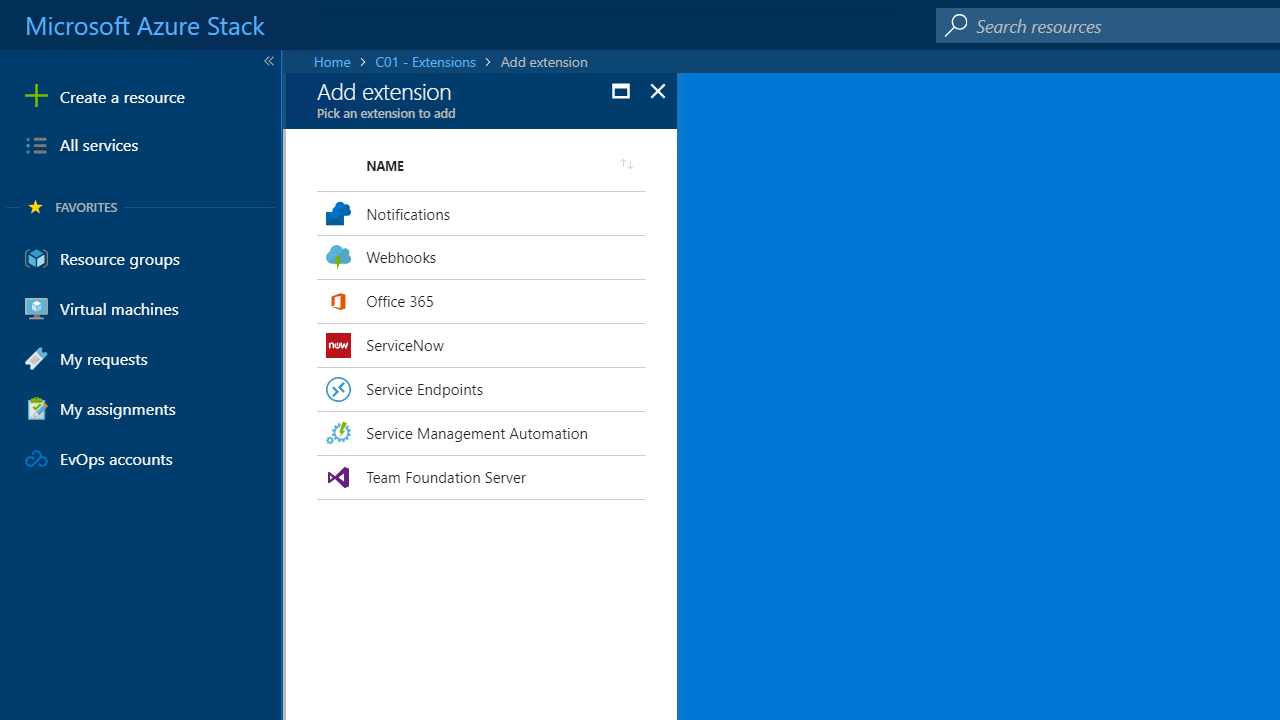The height and width of the screenshot is (720, 1280).
Task: Click the green plus Create a resource icon
Action: point(36,96)
